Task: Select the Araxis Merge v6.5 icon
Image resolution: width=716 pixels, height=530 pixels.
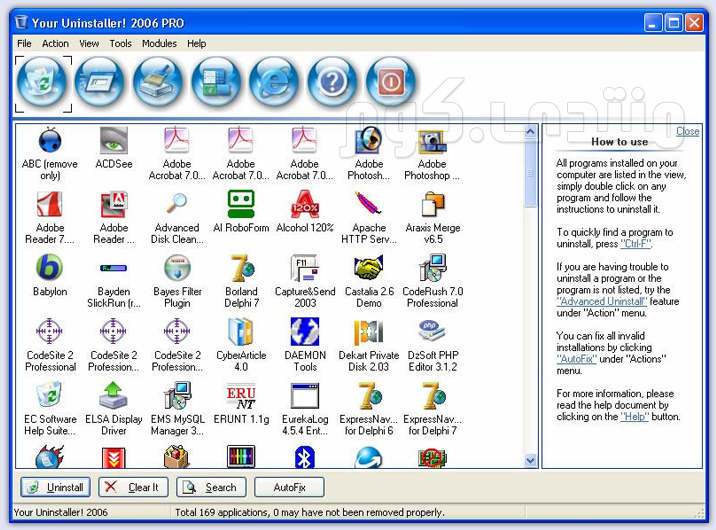Action: [432, 206]
